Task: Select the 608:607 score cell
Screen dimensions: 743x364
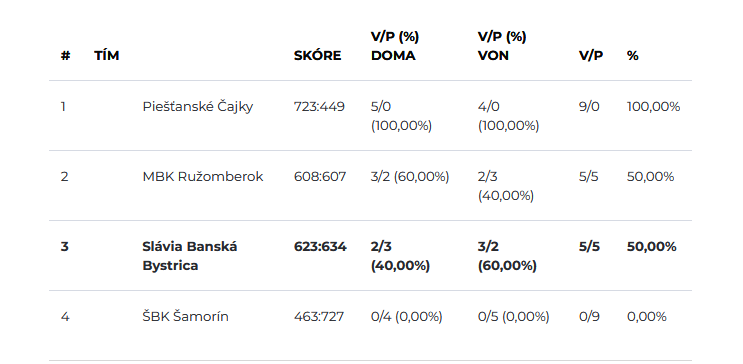Action: point(320,177)
